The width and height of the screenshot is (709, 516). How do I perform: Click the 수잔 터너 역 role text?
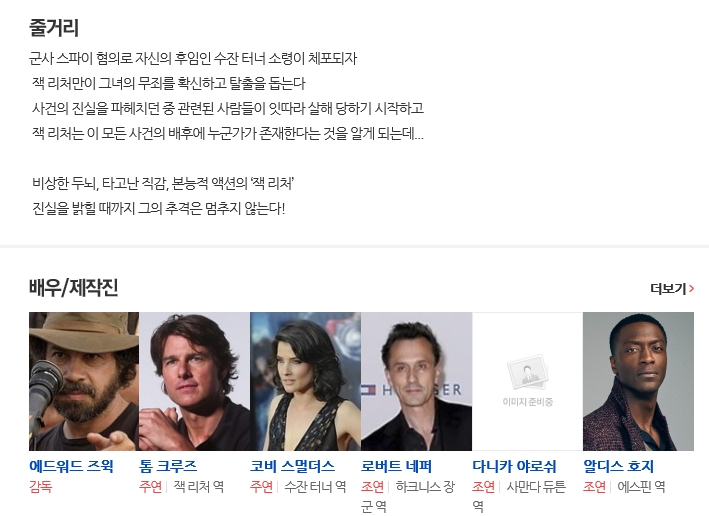(x=315, y=487)
